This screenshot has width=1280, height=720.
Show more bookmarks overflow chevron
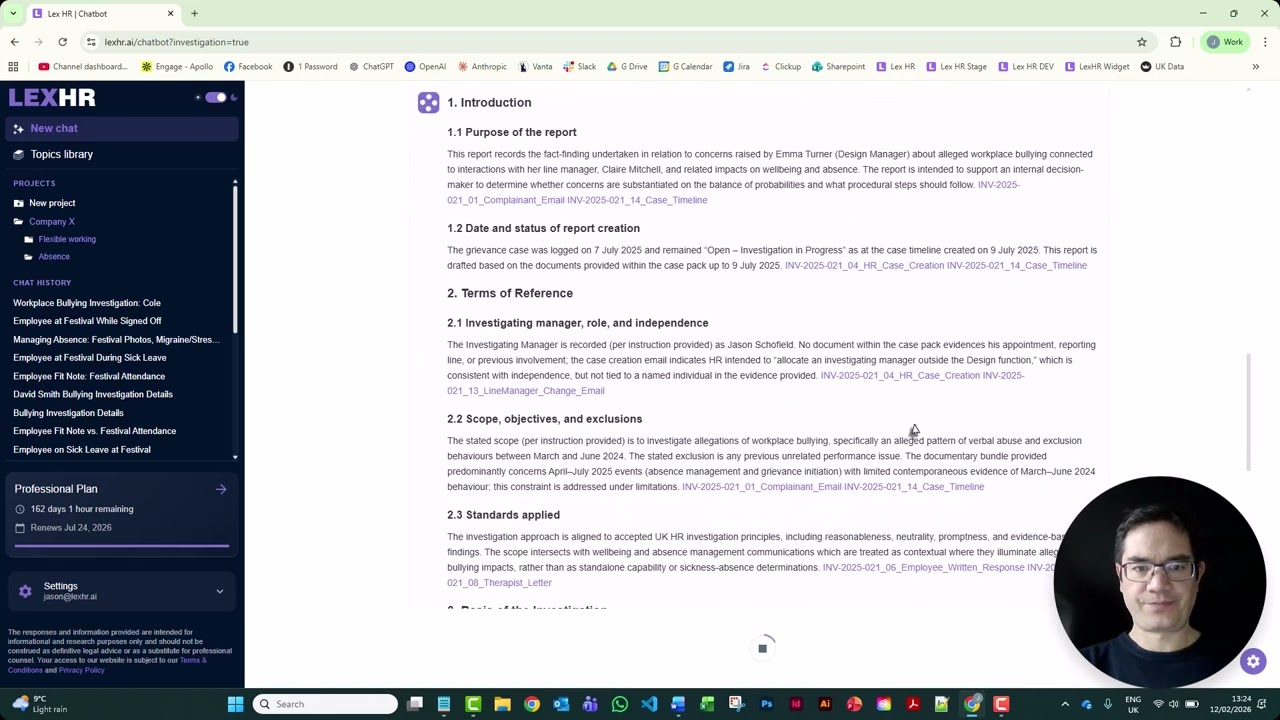pyautogui.click(x=1255, y=67)
